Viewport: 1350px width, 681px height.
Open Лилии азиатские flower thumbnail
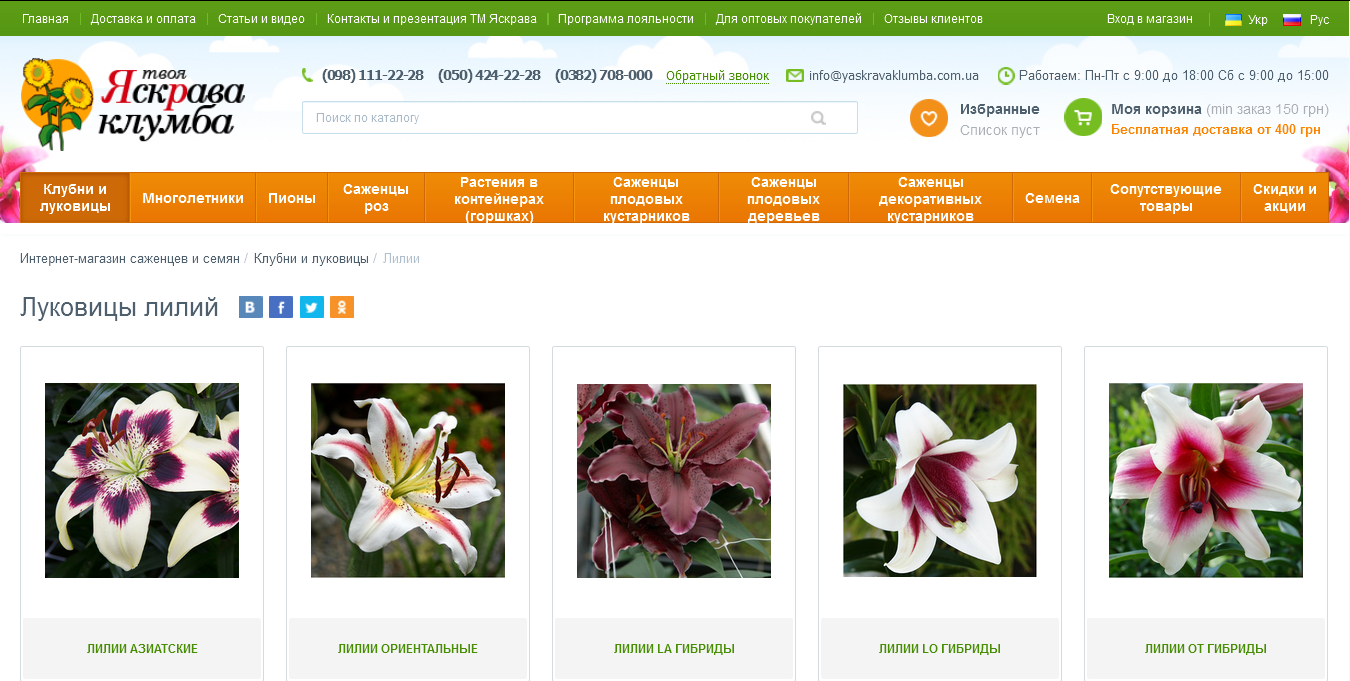tap(142, 480)
